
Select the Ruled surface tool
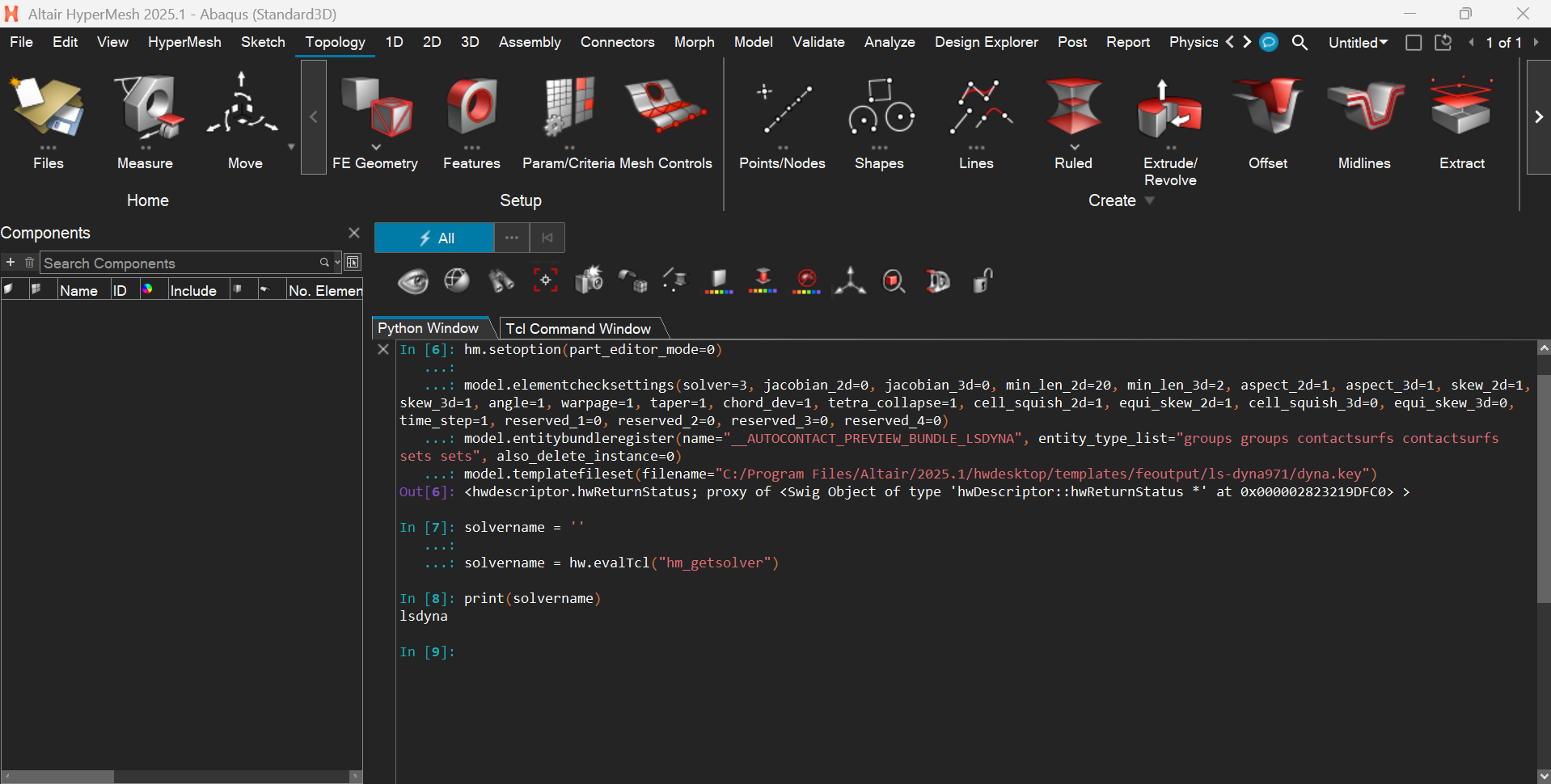[x=1073, y=121]
